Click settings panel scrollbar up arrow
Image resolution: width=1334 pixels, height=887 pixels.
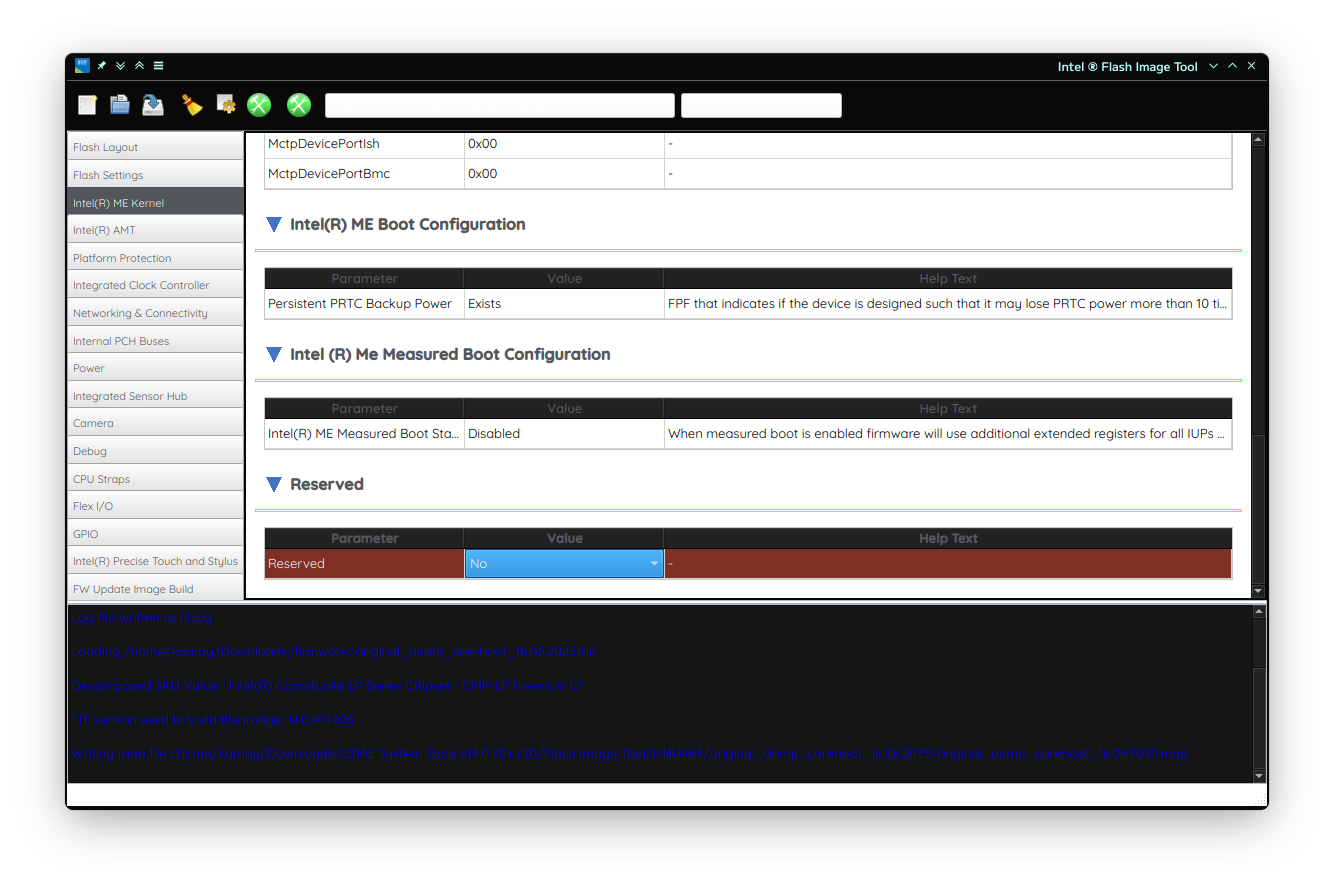[x=1258, y=140]
